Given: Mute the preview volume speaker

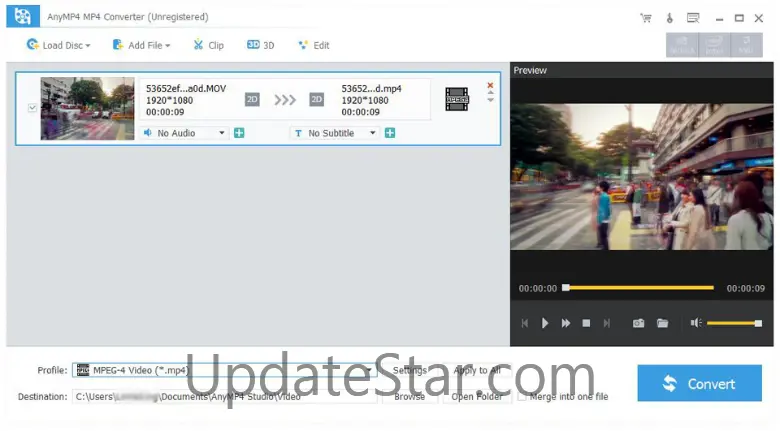Looking at the screenshot, I should click(696, 323).
